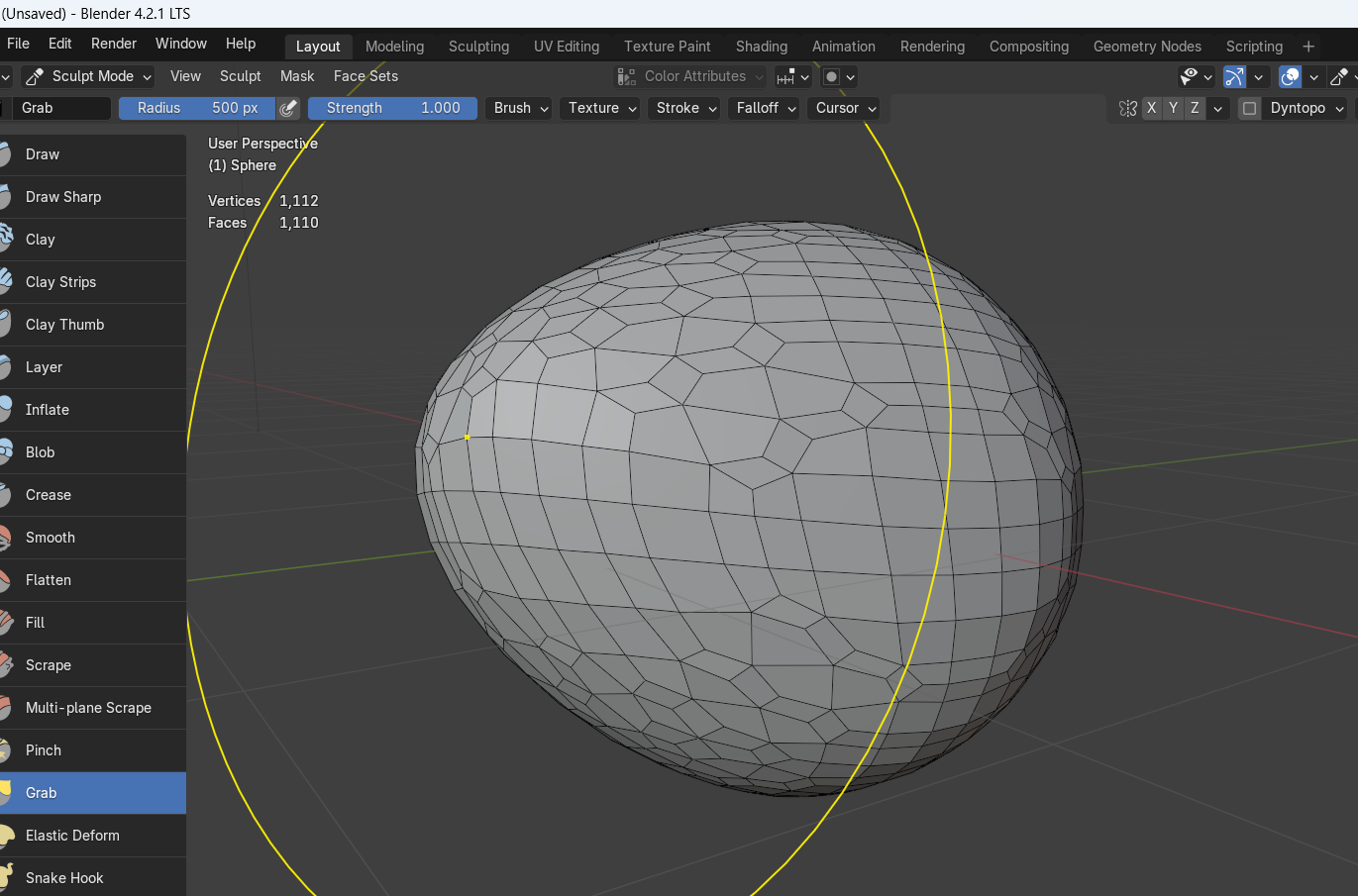
Task: Enable the Dyntopo checkbox
Action: click(x=1249, y=108)
